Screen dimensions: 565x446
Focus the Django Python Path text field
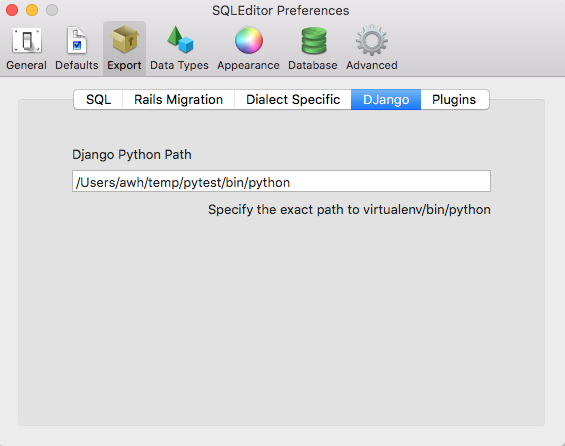click(x=281, y=181)
